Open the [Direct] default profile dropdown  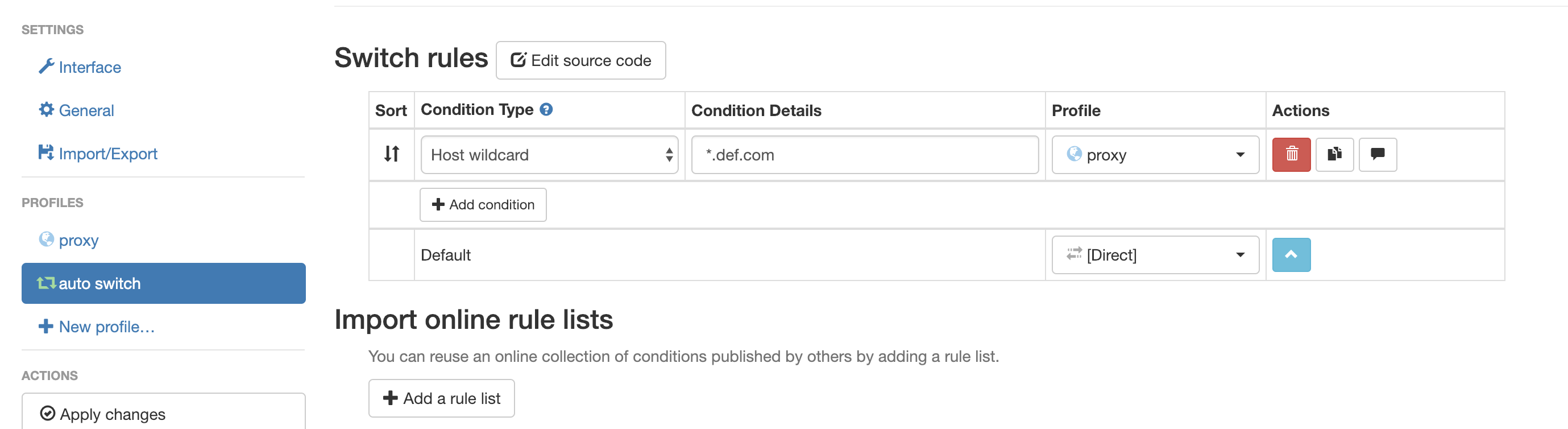tap(1155, 255)
